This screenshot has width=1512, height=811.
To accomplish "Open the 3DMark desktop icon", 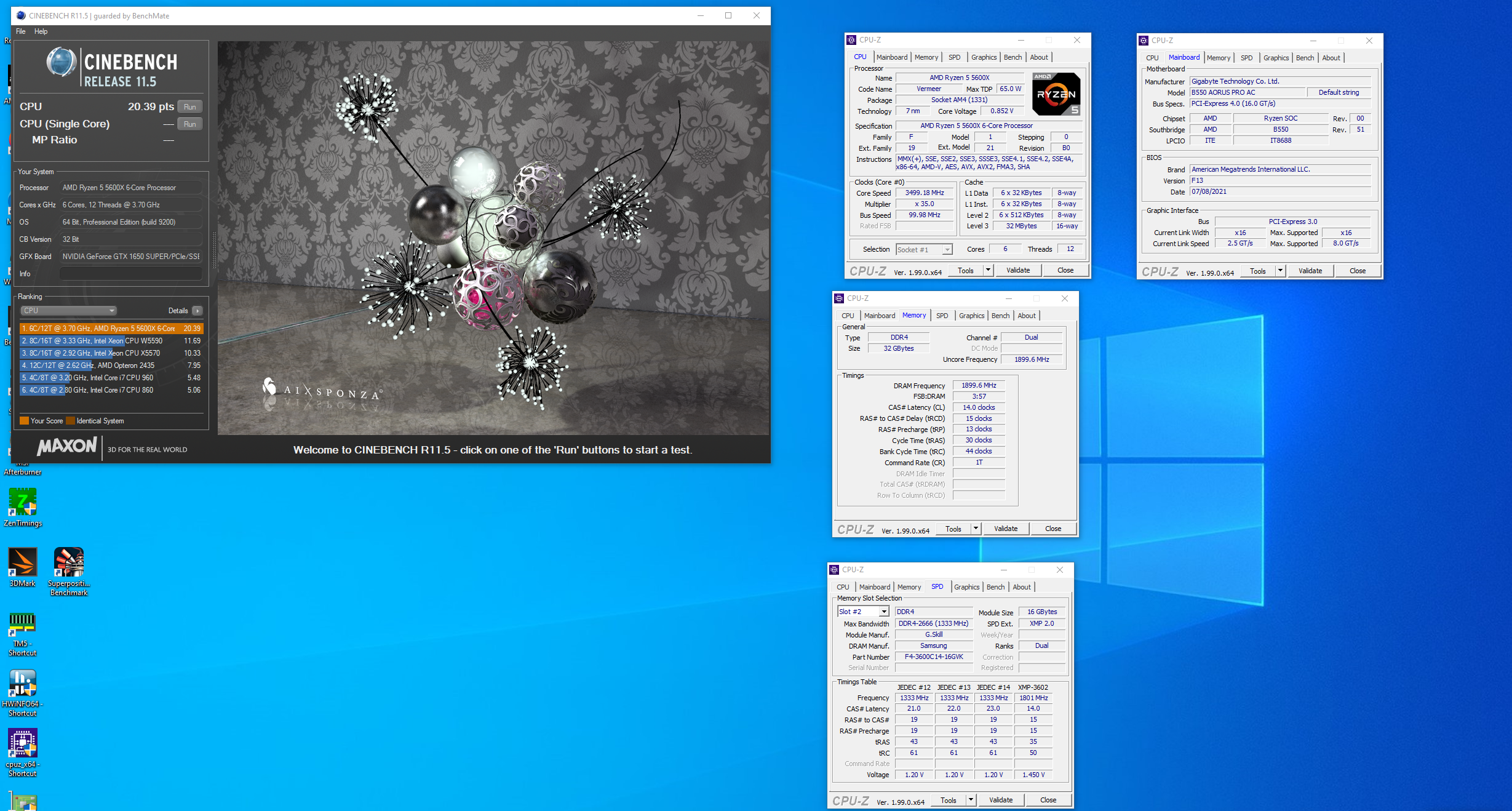I will pos(23,567).
